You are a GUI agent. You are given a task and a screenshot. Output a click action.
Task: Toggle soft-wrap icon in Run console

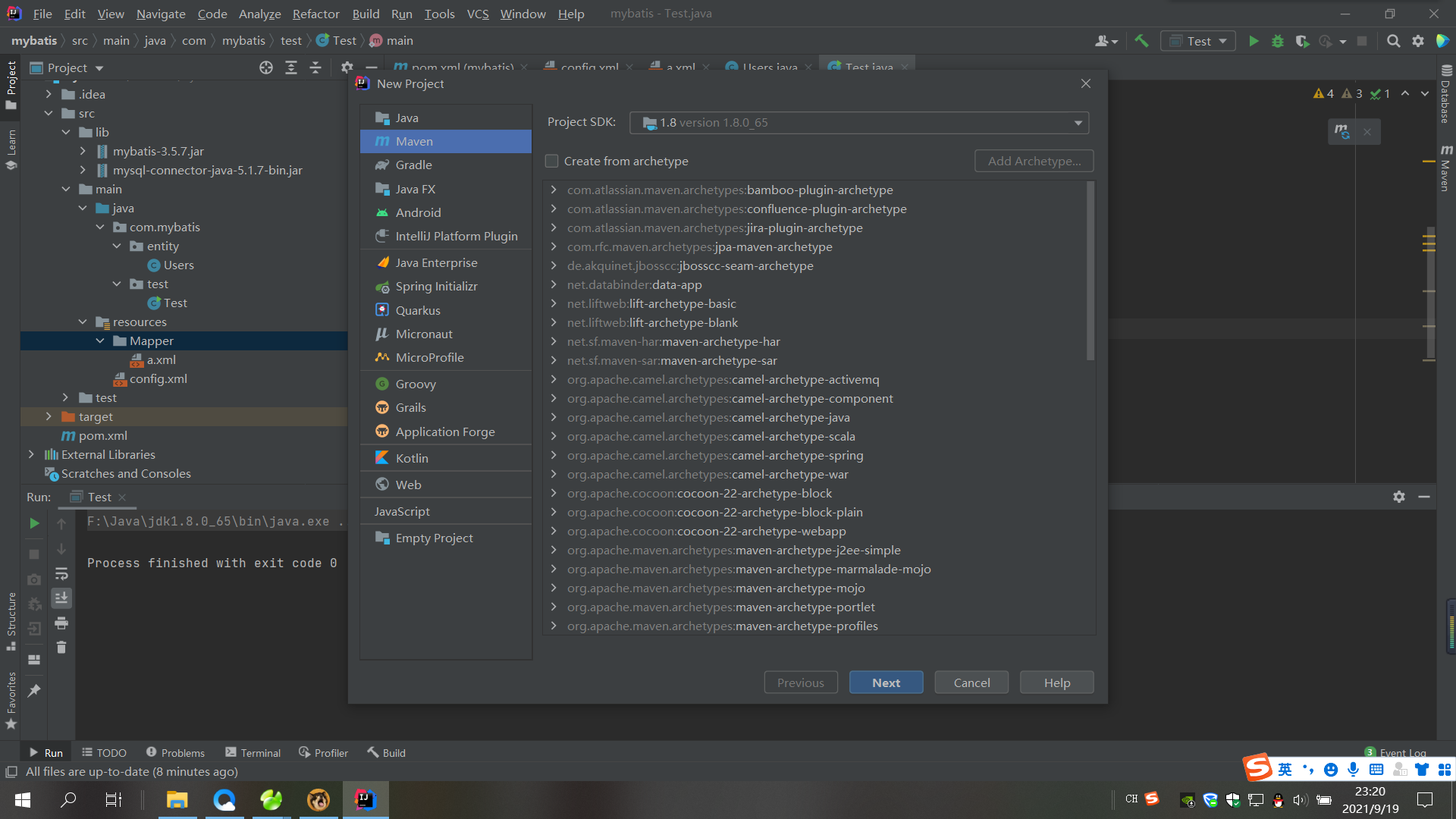pyautogui.click(x=61, y=574)
